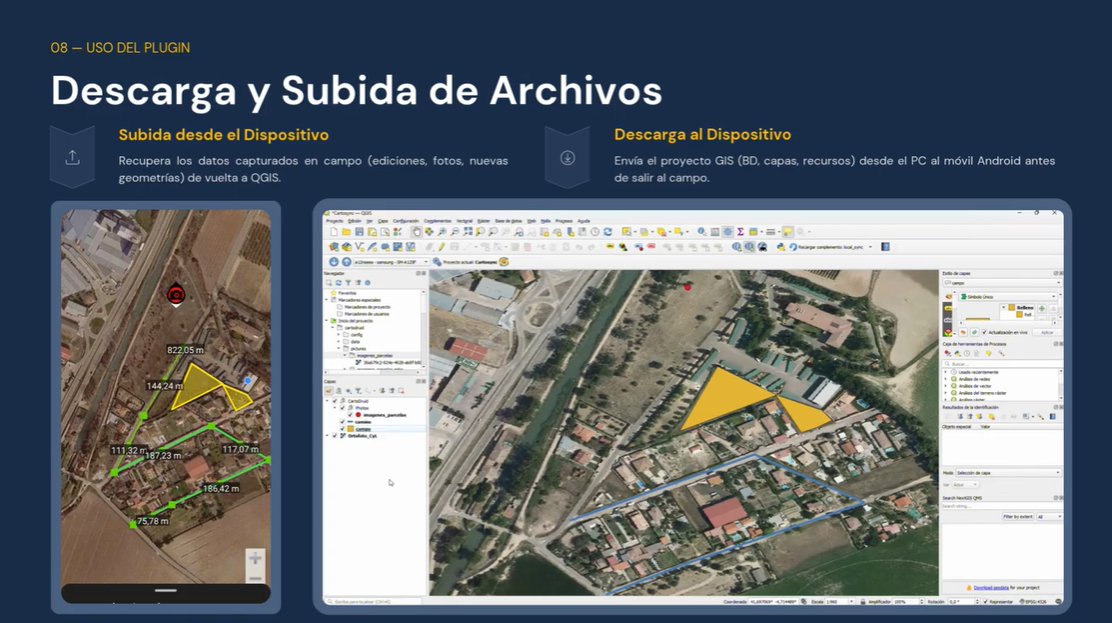The image size is (1112, 623).
Task: Toggle camino line layer checkbox
Action: coord(343,422)
